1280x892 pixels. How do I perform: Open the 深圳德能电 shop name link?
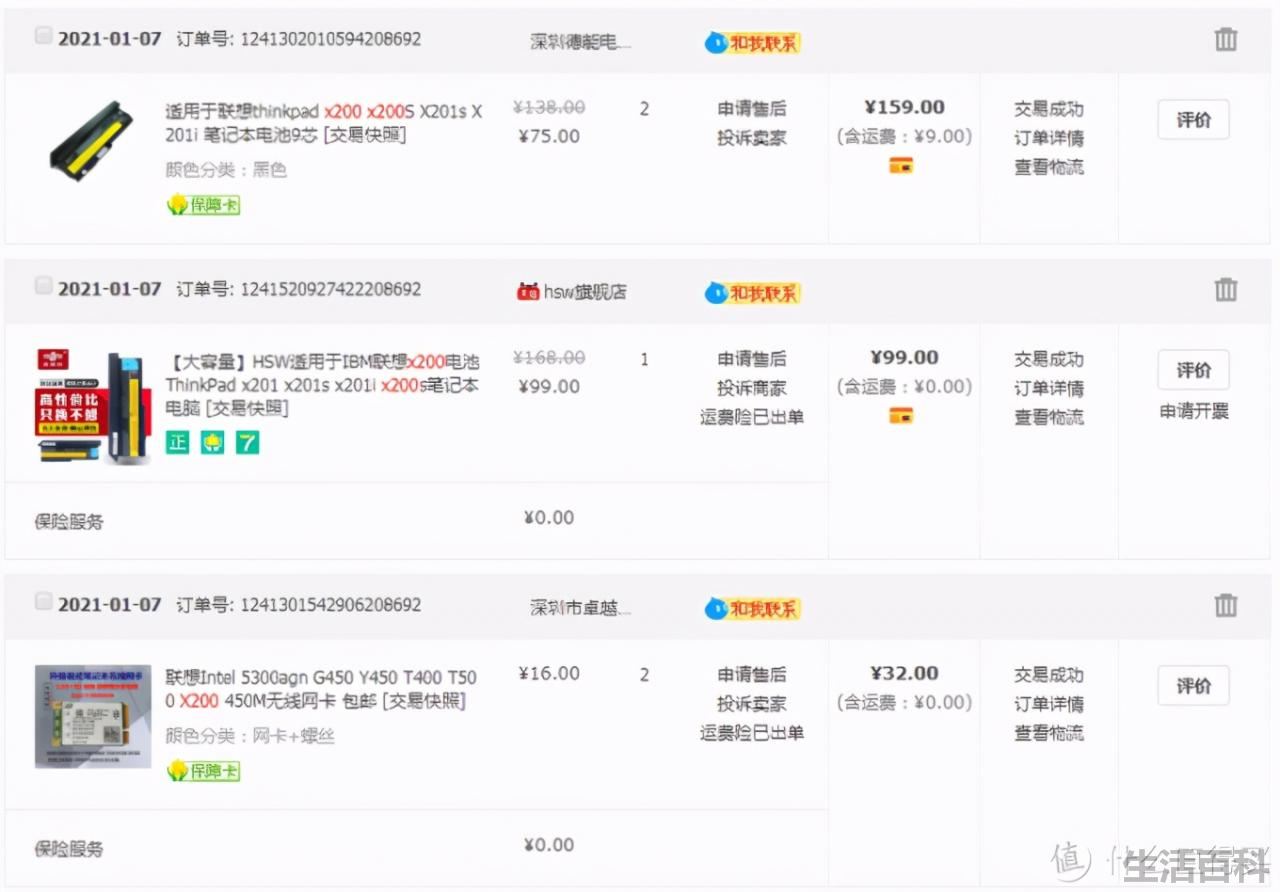pyautogui.click(x=581, y=42)
